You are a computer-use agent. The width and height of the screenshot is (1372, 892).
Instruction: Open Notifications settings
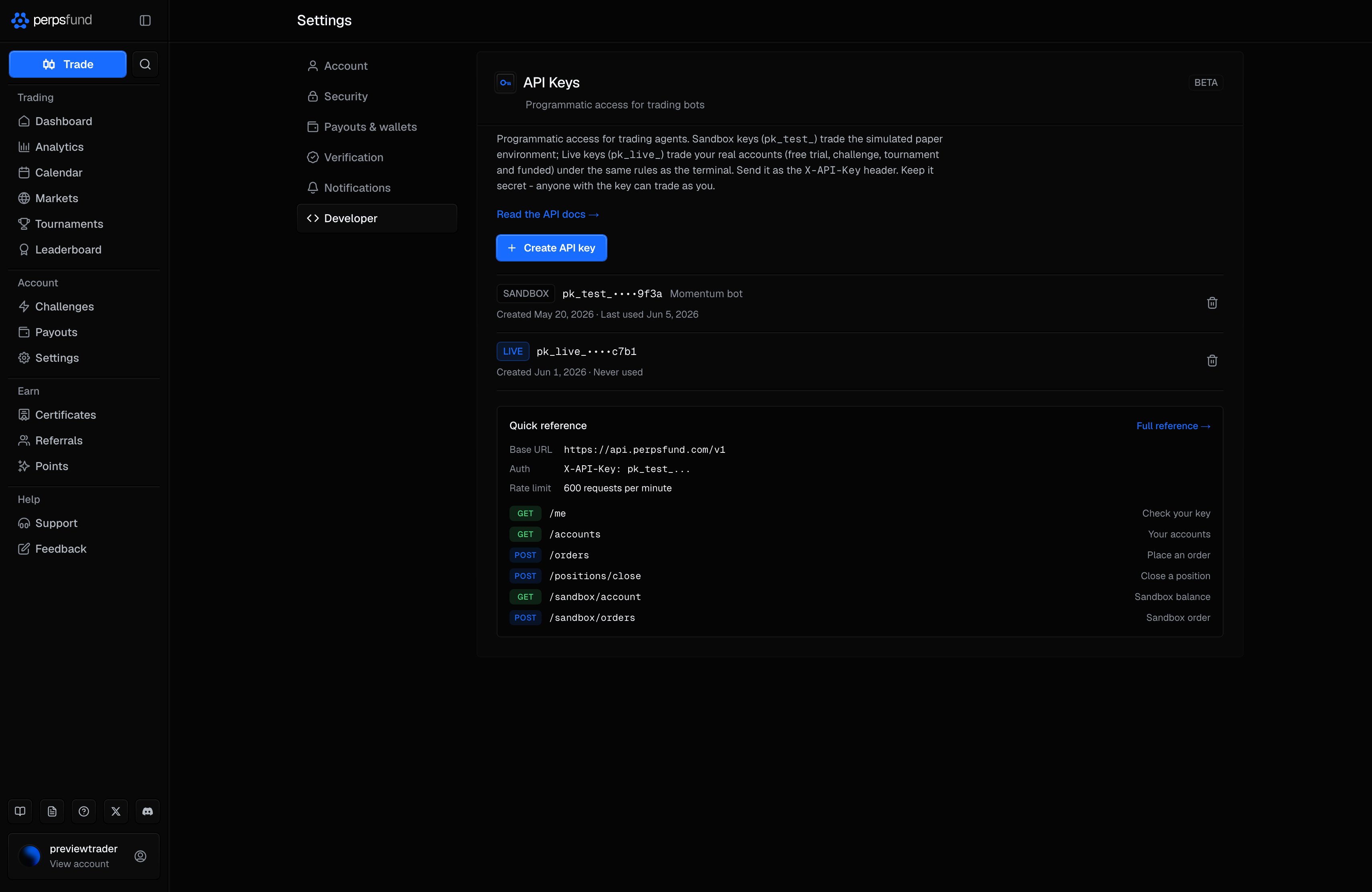377,188
